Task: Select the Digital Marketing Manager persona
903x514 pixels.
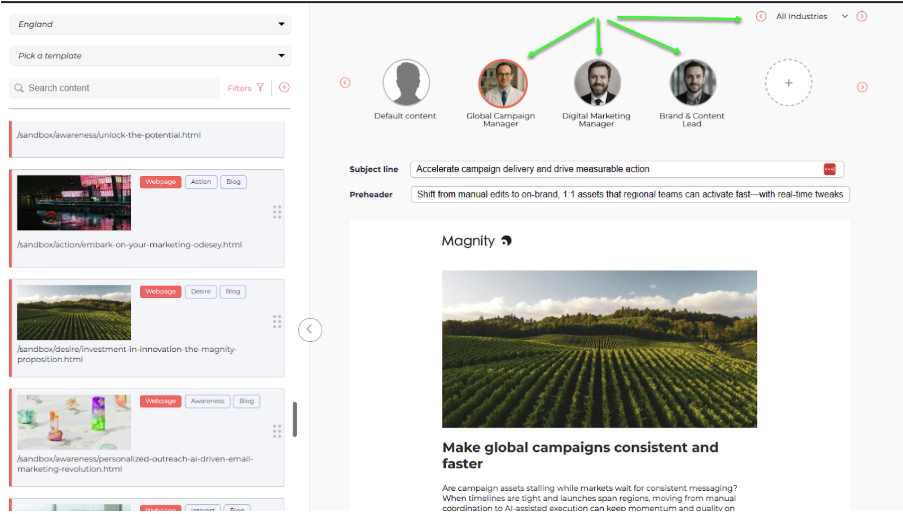Action: tap(597, 84)
